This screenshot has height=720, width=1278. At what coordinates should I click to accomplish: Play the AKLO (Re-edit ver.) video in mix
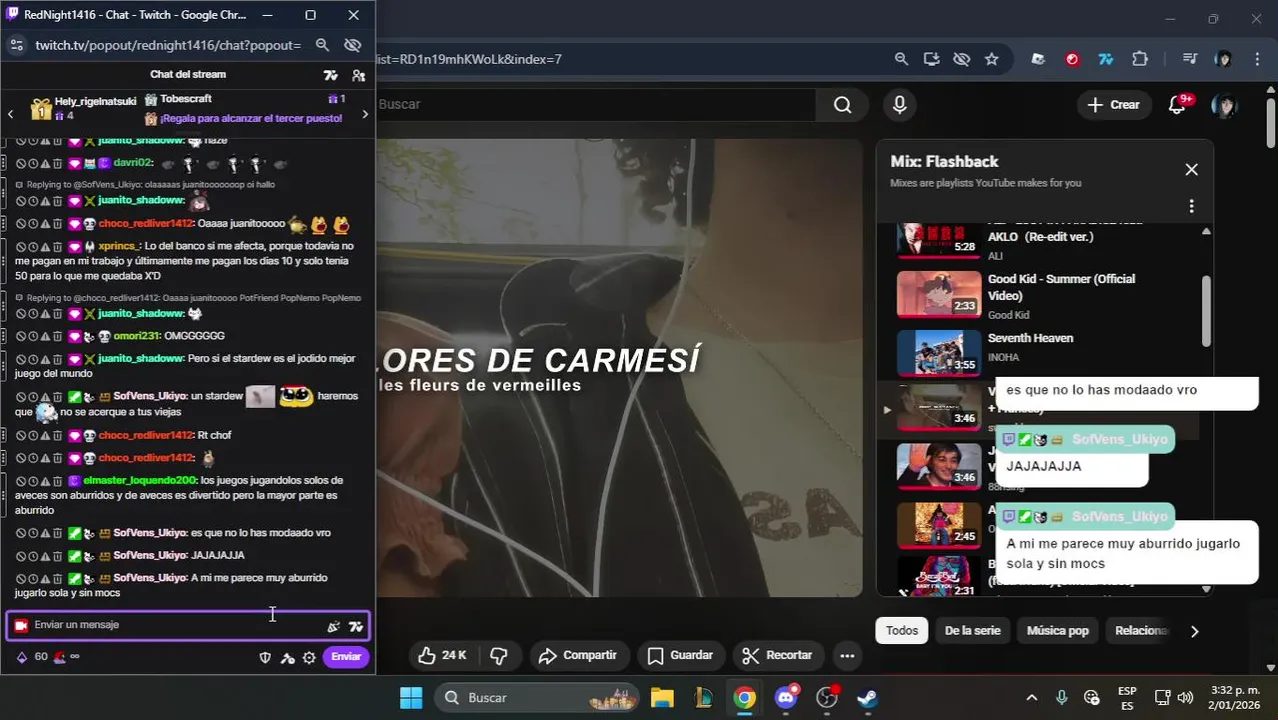point(1040,240)
